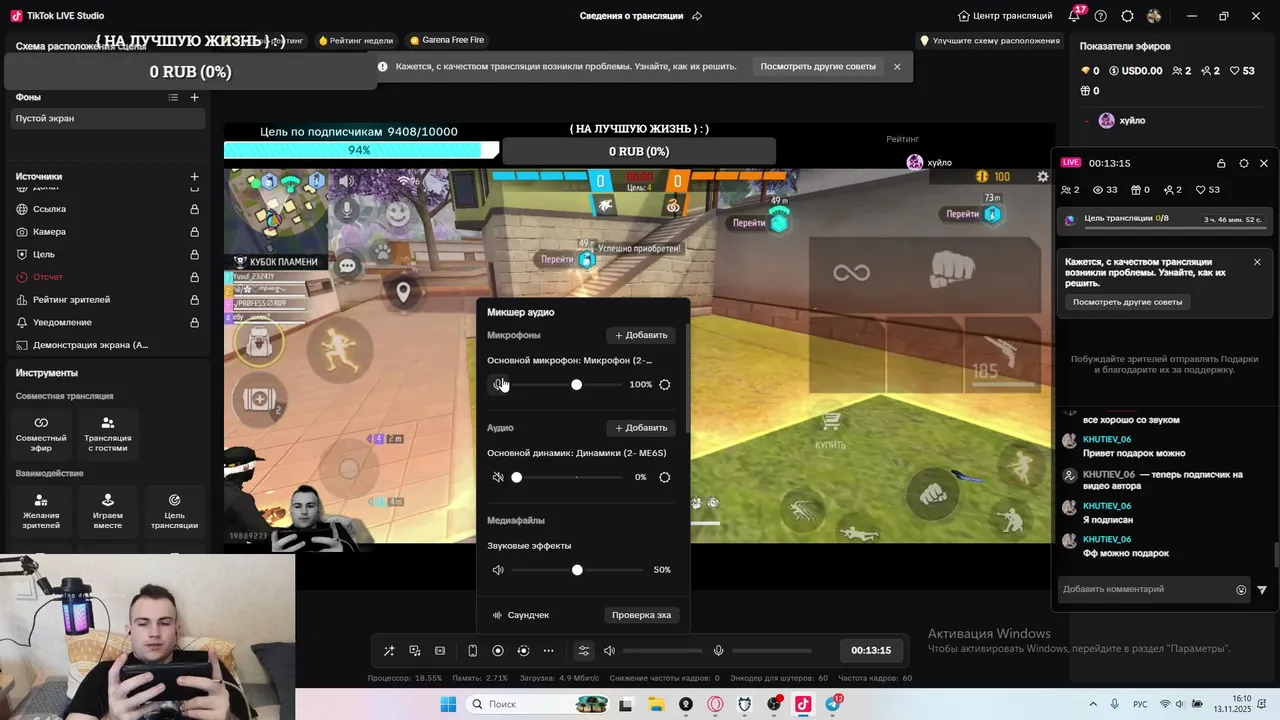Click the profile avatar in title bar
Image resolution: width=1280 pixels, height=720 pixels.
pos(1154,16)
